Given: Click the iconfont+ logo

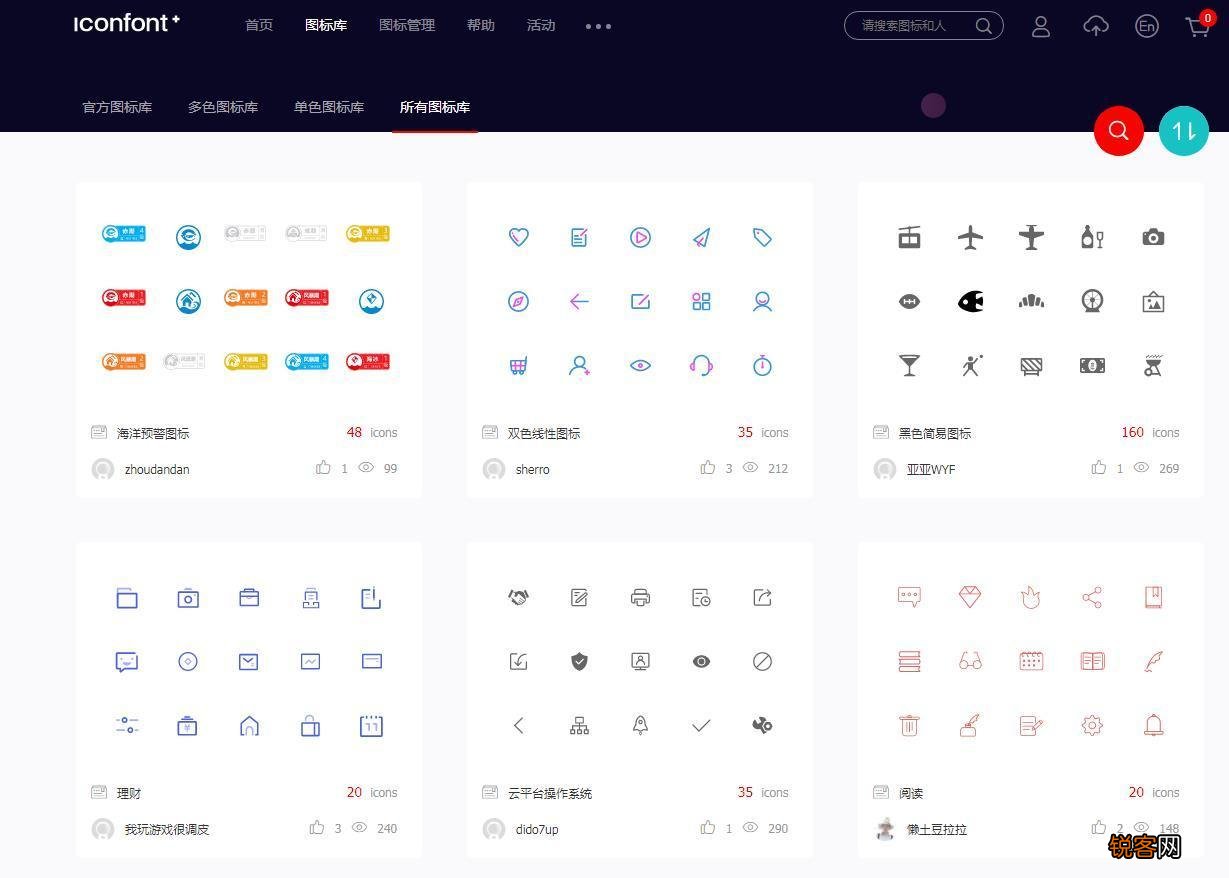Looking at the screenshot, I should [127, 23].
